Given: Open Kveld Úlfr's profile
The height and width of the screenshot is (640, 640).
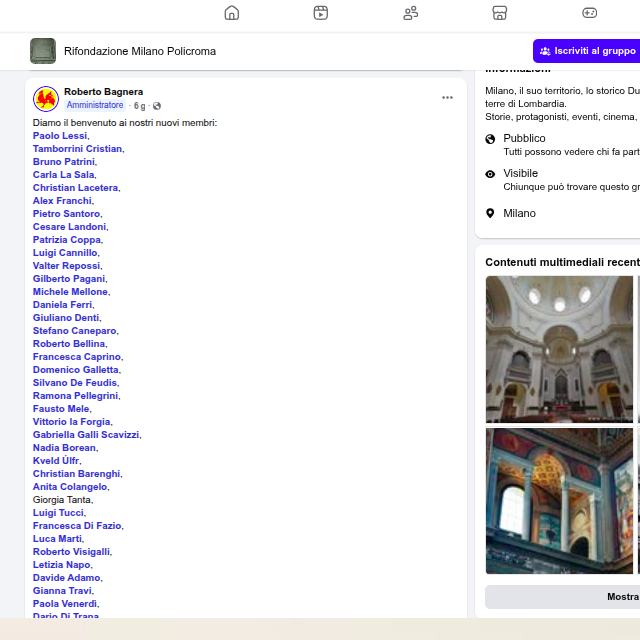Looking at the screenshot, I should point(56,460).
